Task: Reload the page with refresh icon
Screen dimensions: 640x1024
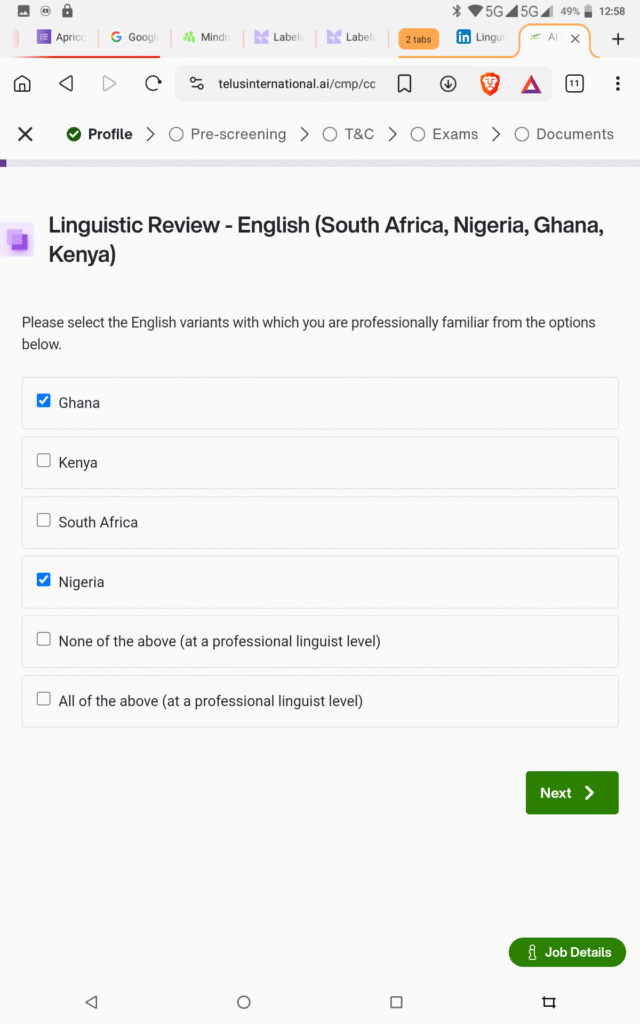Action: [153, 84]
